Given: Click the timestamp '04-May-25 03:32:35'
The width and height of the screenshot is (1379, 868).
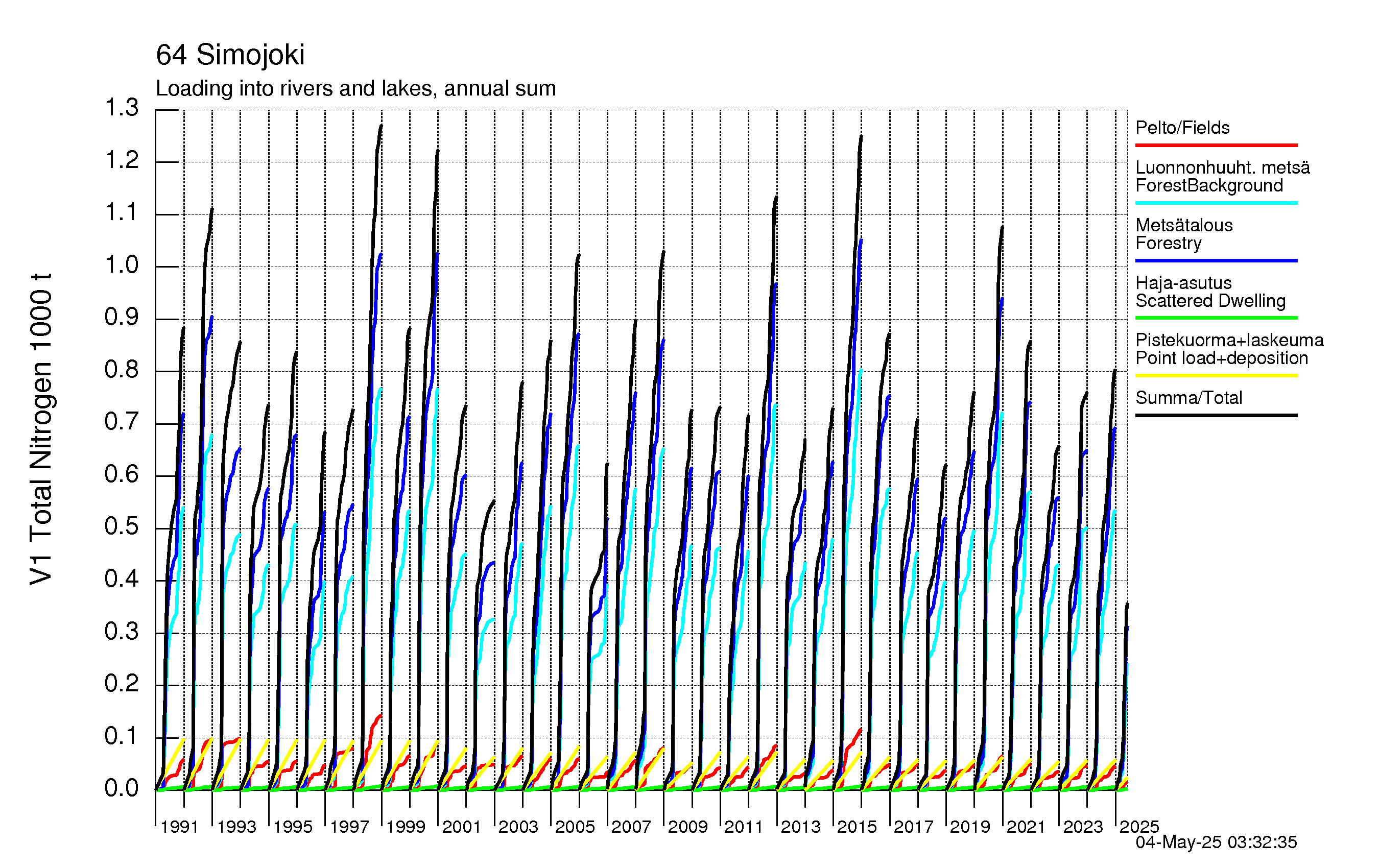Looking at the screenshot, I should [x=1217, y=842].
